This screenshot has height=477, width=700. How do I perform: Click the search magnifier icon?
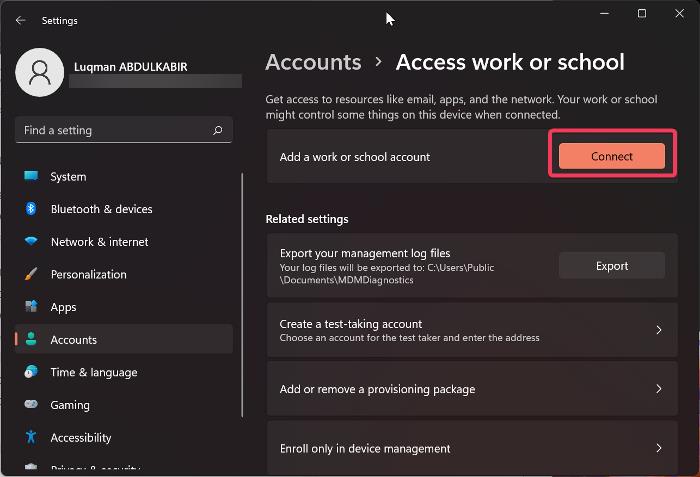coord(218,130)
